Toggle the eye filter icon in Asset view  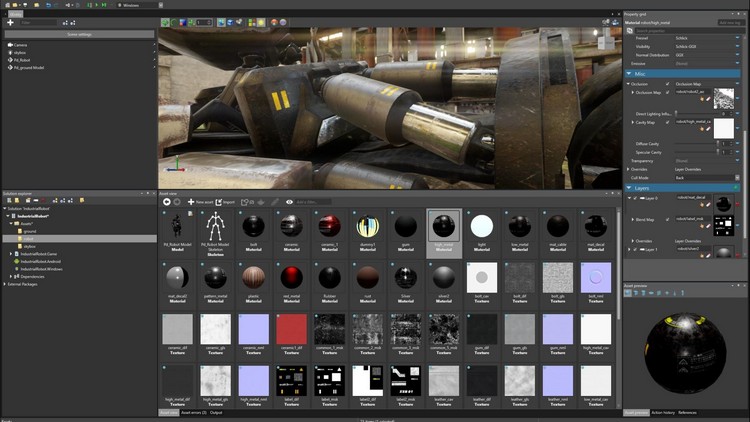pos(290,201)
